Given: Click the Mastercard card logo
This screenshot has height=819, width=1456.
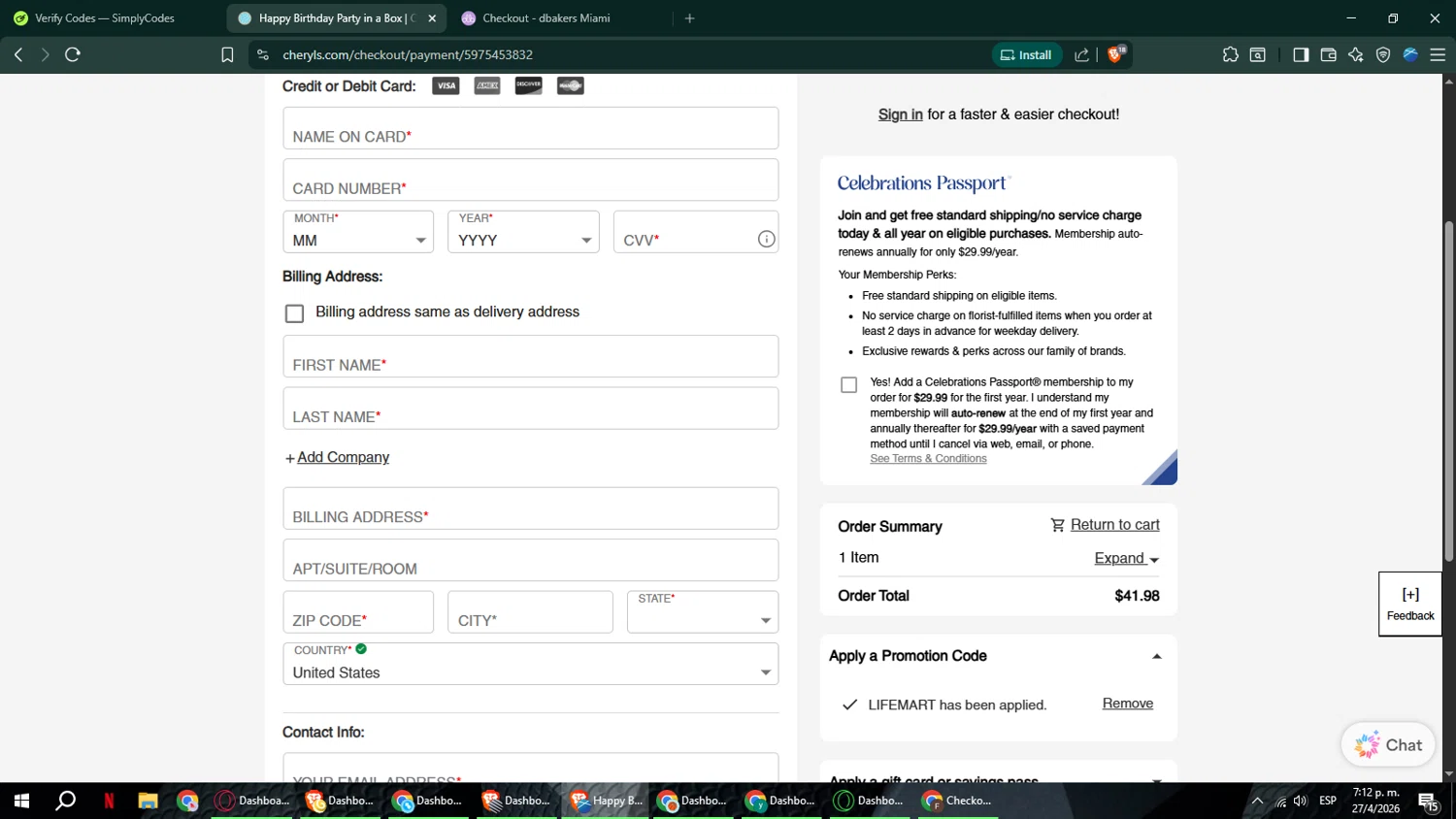Looking at the screenshot, I should coord(571,86).
